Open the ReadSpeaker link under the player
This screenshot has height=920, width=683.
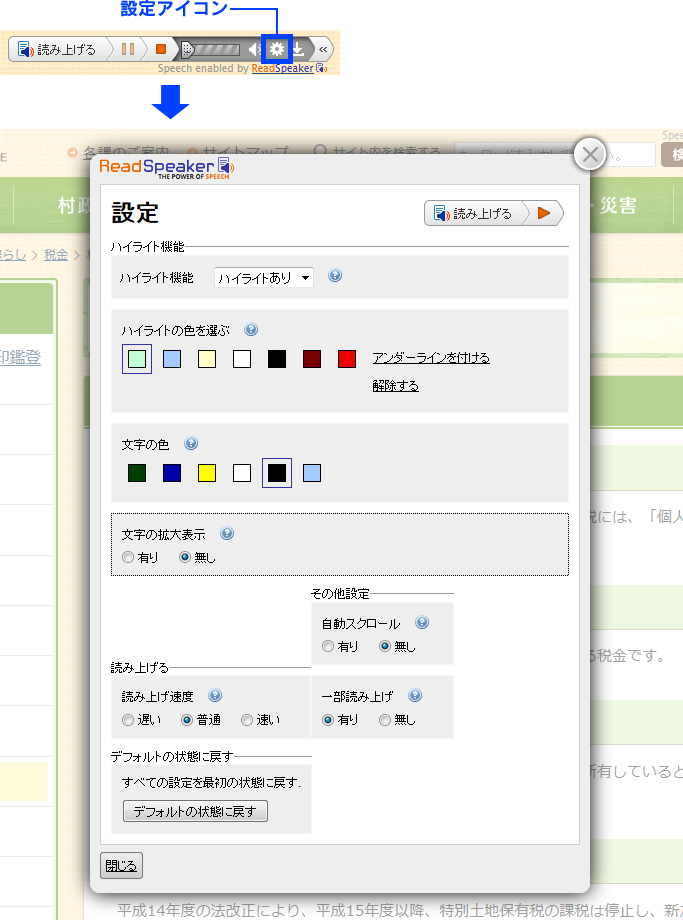coord(283,68)
